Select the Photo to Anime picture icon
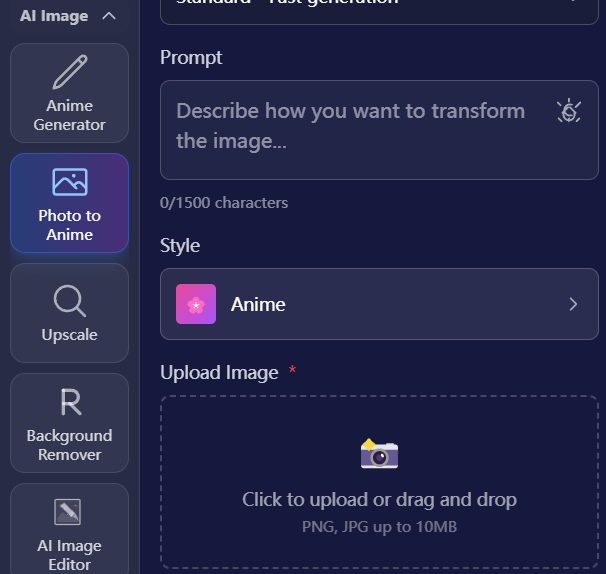This screenshot has width=606, height=574. (69, 182)
